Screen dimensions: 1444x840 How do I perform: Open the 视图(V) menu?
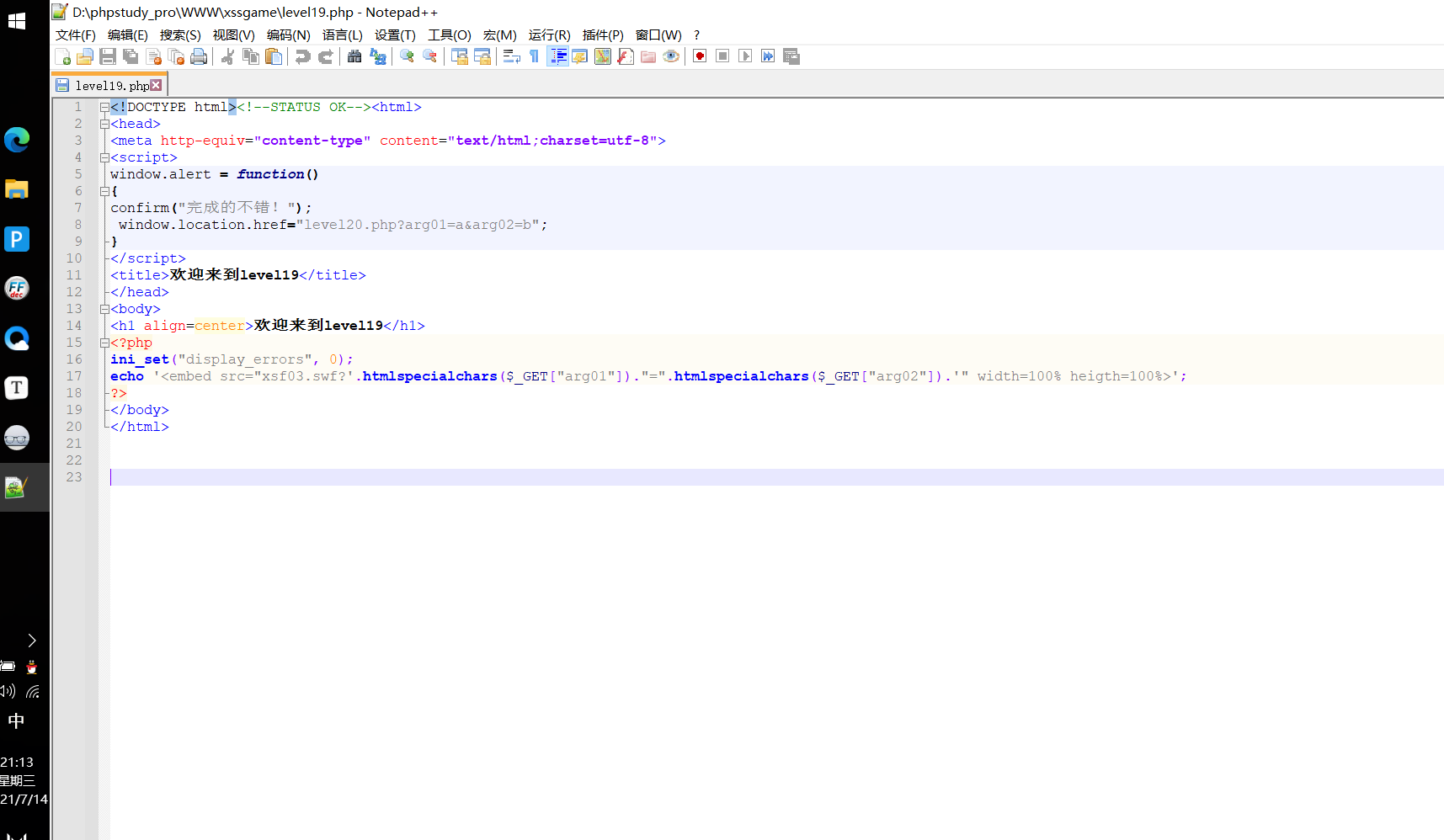pyautogui.click(x=233, y=35)
